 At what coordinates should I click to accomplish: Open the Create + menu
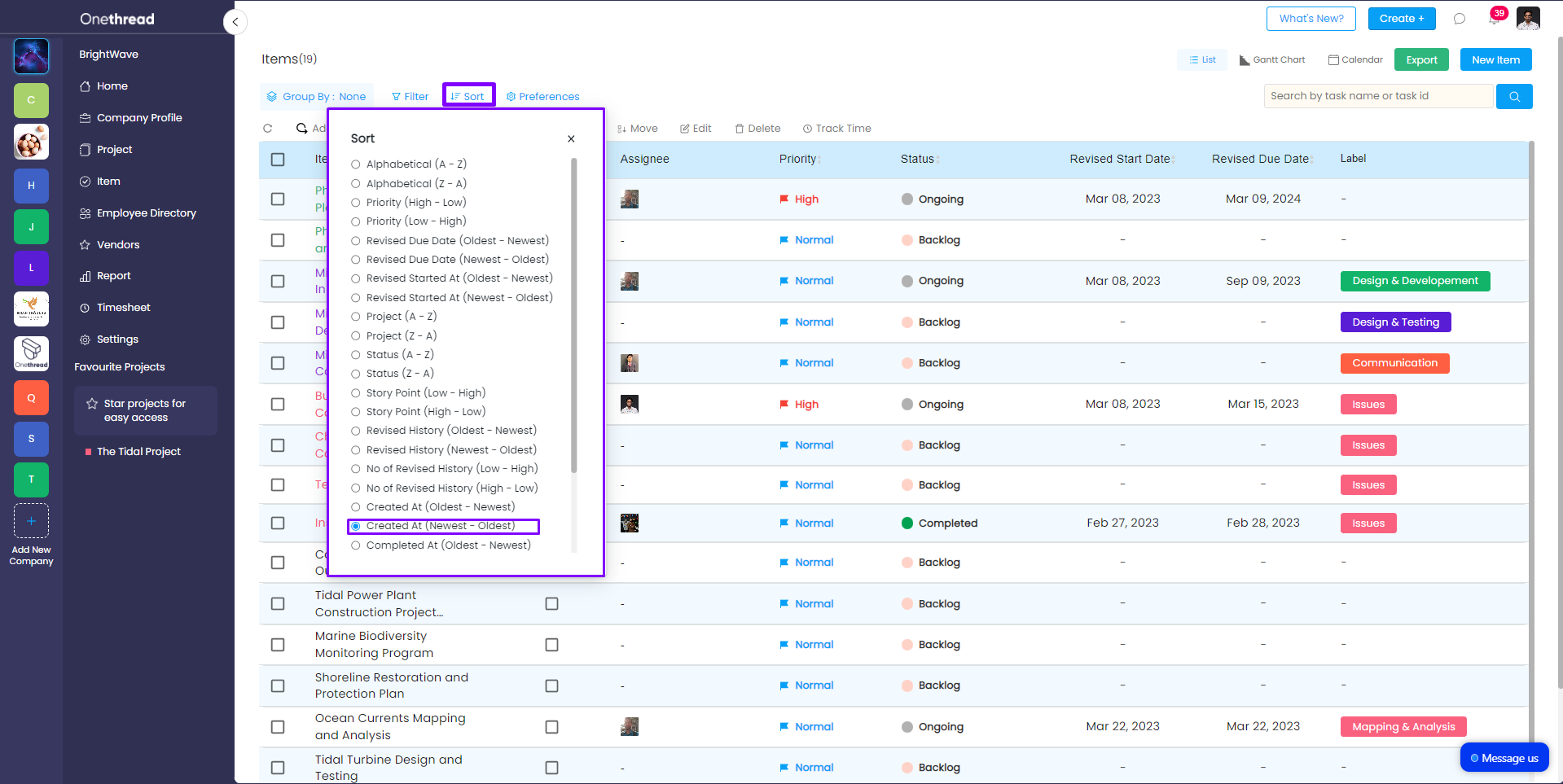(1401, 19)
